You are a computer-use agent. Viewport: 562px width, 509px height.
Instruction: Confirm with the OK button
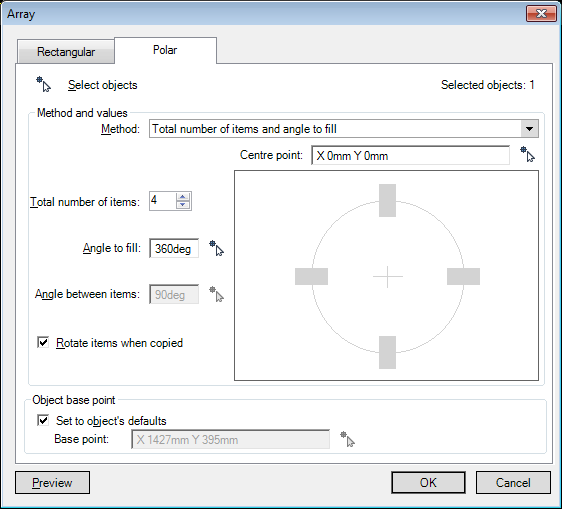click(x=428, y=483)
